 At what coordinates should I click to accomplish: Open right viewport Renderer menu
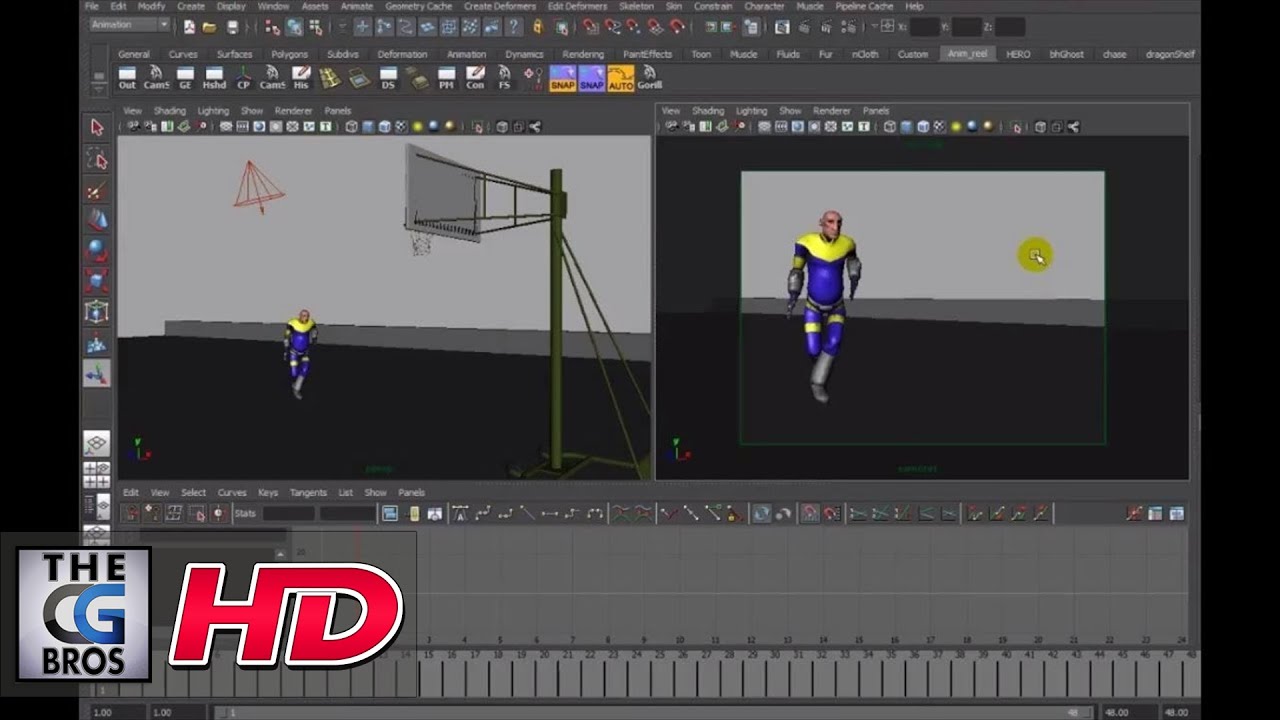832,111
